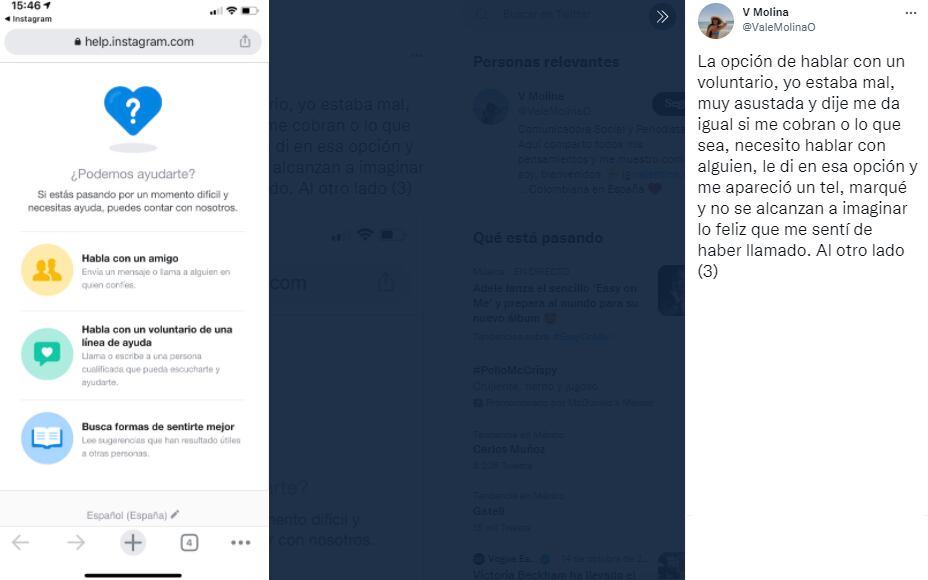The width and height of the screenshot is (928, 580).
Task: Select Habla con un voluntario option
Action: (133, 355)
